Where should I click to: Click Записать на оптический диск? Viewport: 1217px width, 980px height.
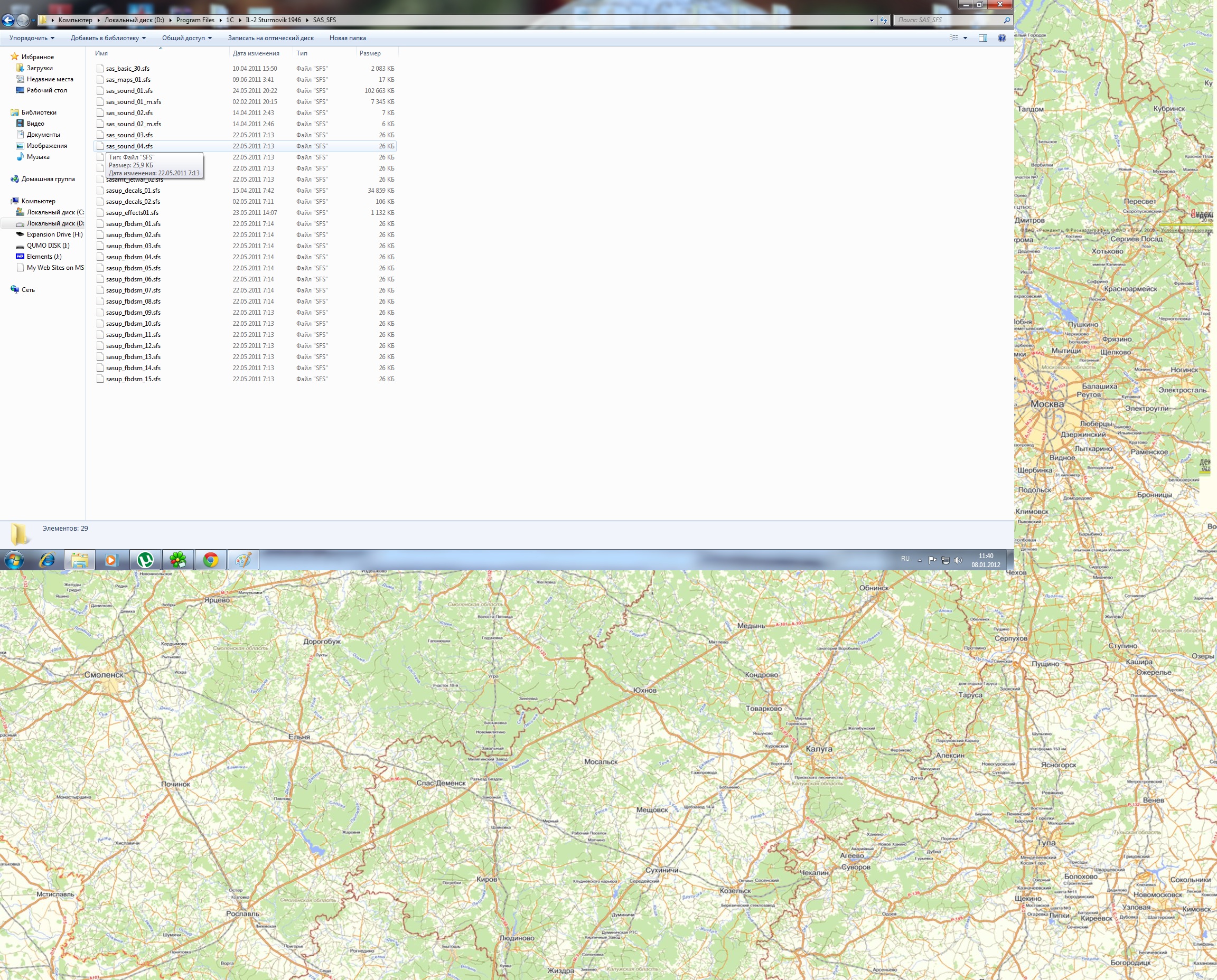coord(270,38)
